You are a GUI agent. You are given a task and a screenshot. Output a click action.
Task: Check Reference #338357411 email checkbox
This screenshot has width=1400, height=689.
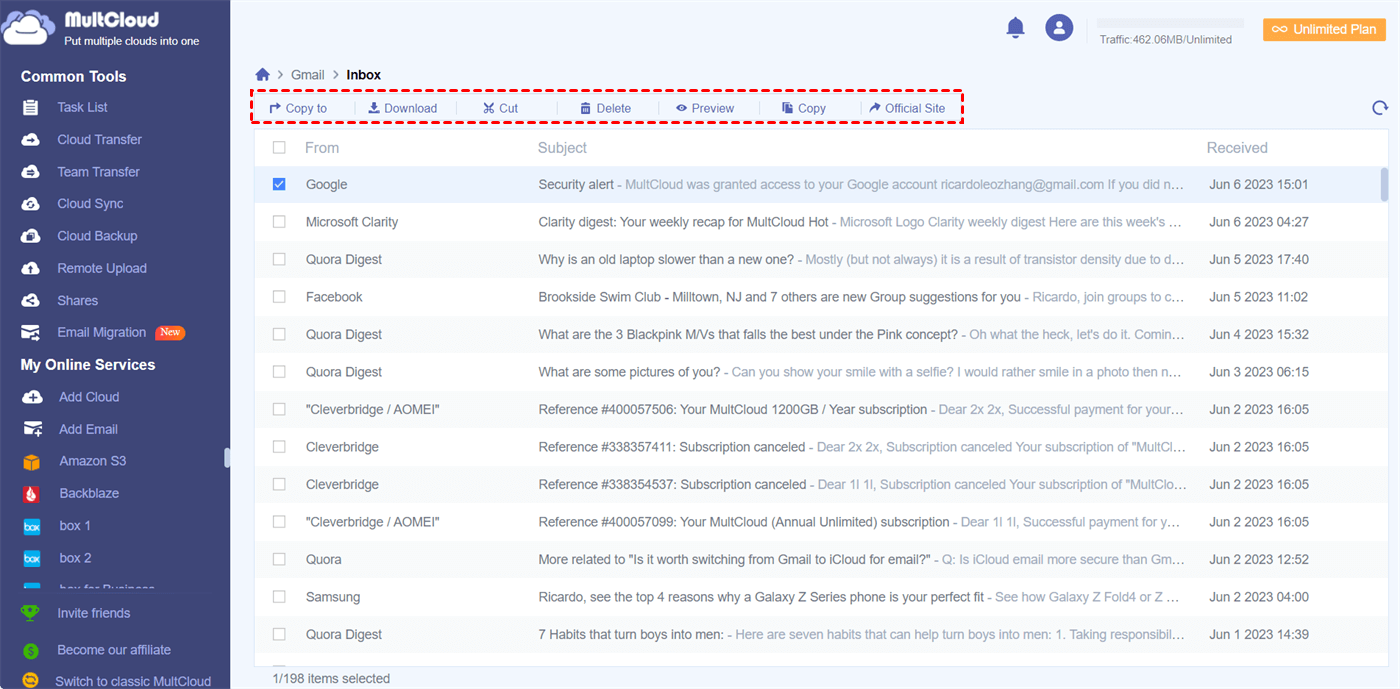pyautogui.click(x=279, y=447)
